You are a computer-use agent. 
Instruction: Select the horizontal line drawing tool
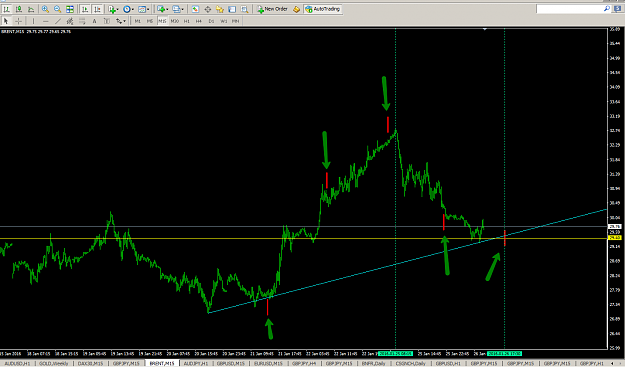point(45,21)
